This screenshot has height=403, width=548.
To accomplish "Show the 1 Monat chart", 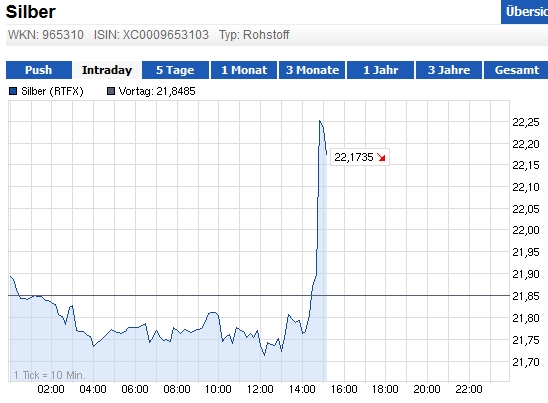I will click(244, 70).
